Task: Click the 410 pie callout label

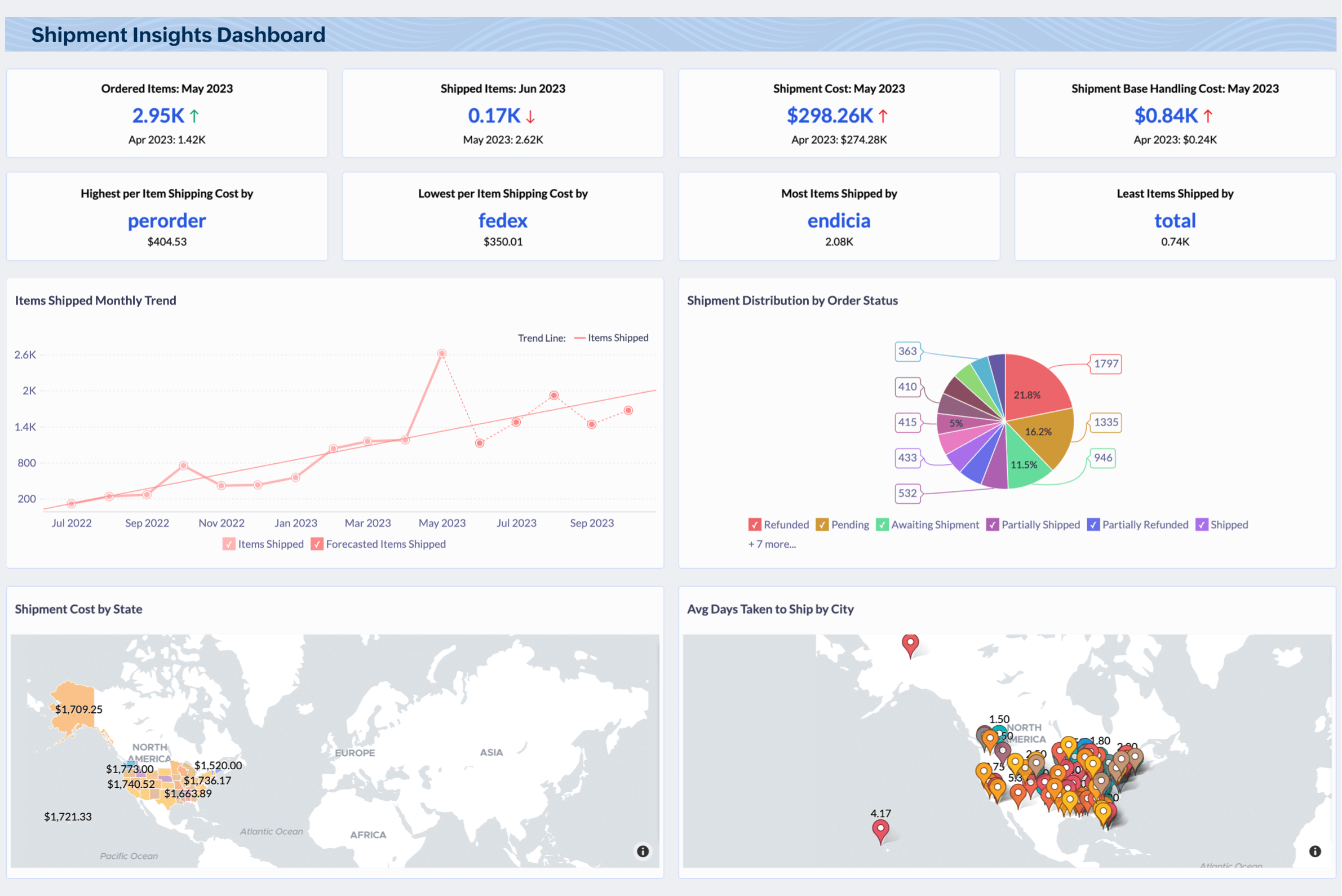Action: pos(907,387)
